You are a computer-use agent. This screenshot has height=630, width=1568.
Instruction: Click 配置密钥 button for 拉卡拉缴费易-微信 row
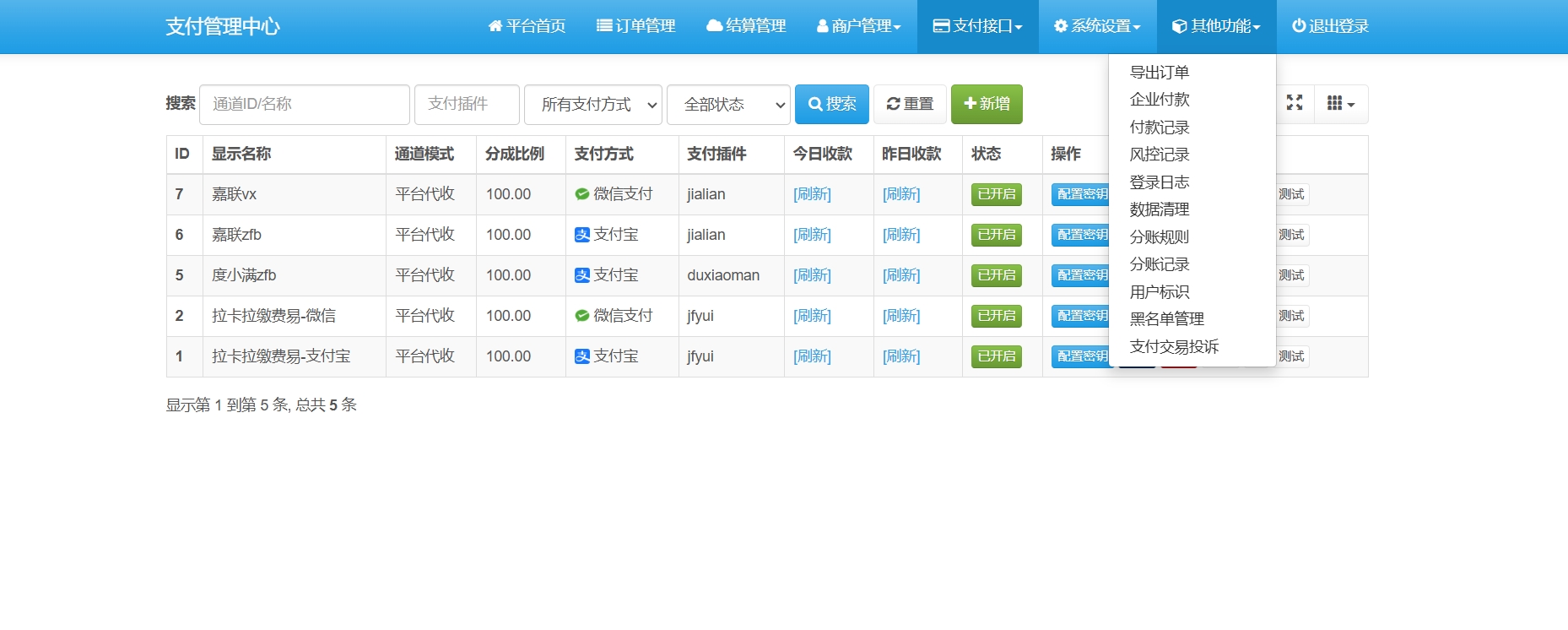point(1081,316)
